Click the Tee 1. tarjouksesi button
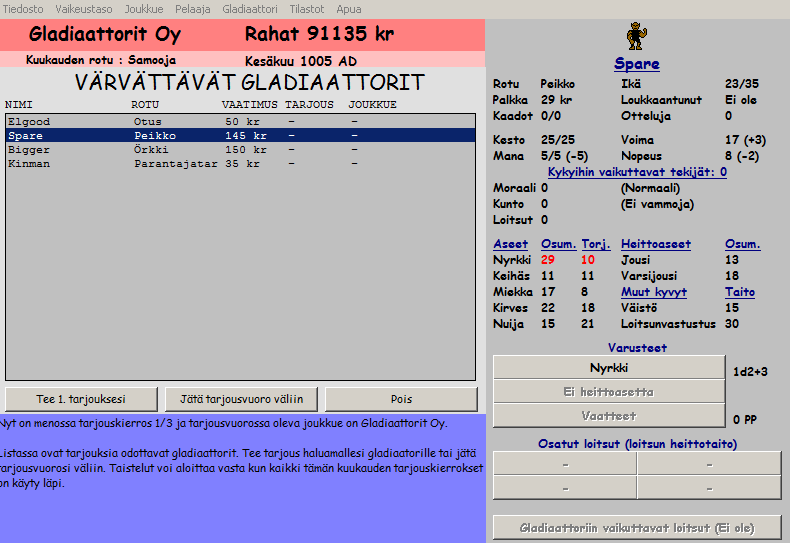This screenshot has width=790, height=543. point(81,399)
